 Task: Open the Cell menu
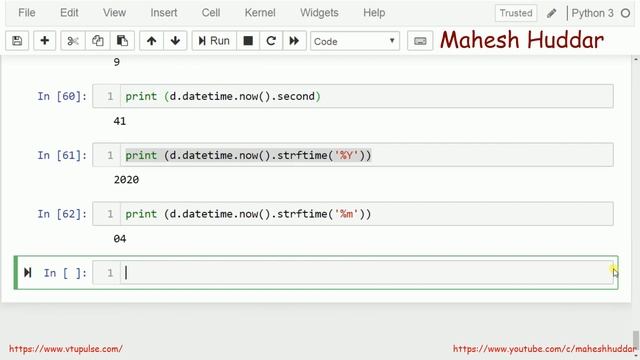211,13
